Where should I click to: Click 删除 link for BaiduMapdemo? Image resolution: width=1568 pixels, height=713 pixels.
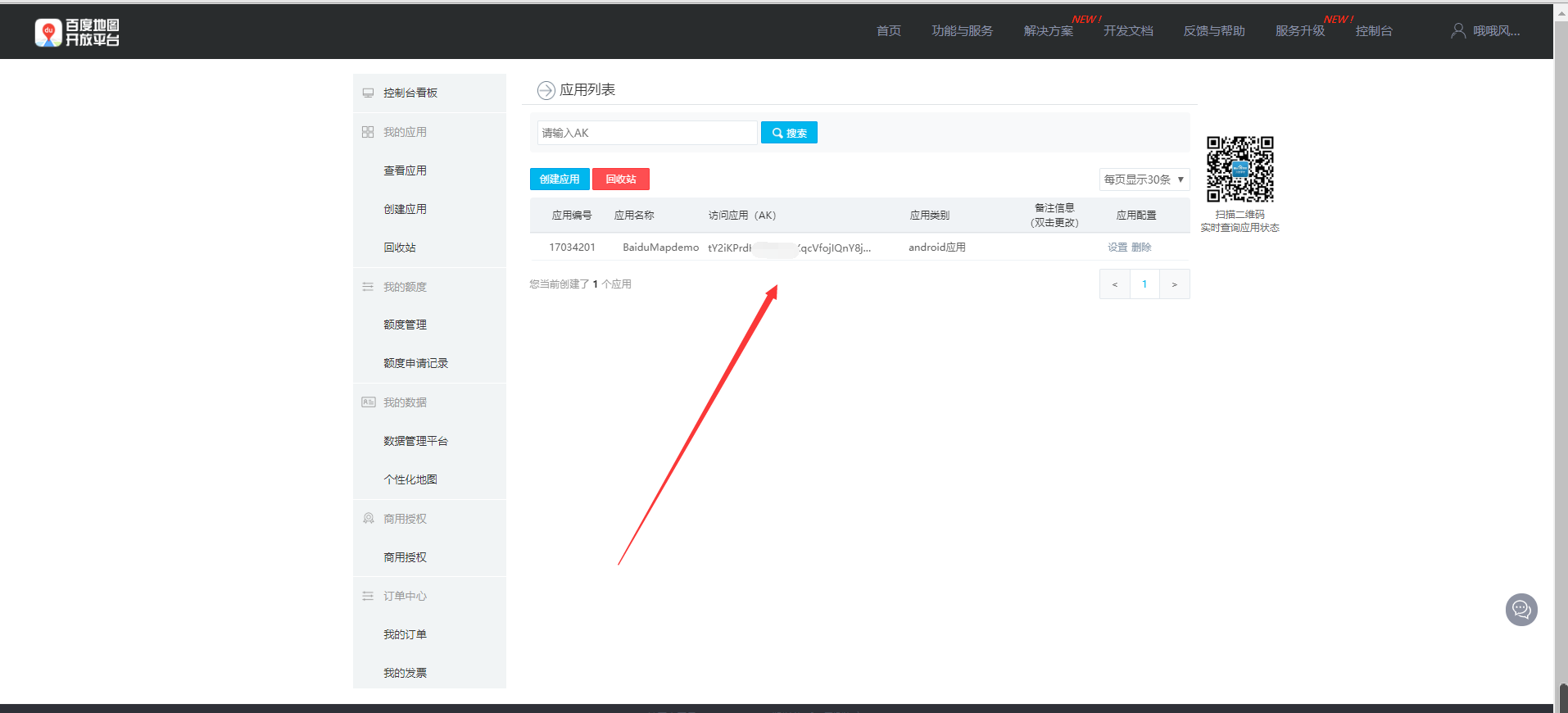tap(1141, 248)
